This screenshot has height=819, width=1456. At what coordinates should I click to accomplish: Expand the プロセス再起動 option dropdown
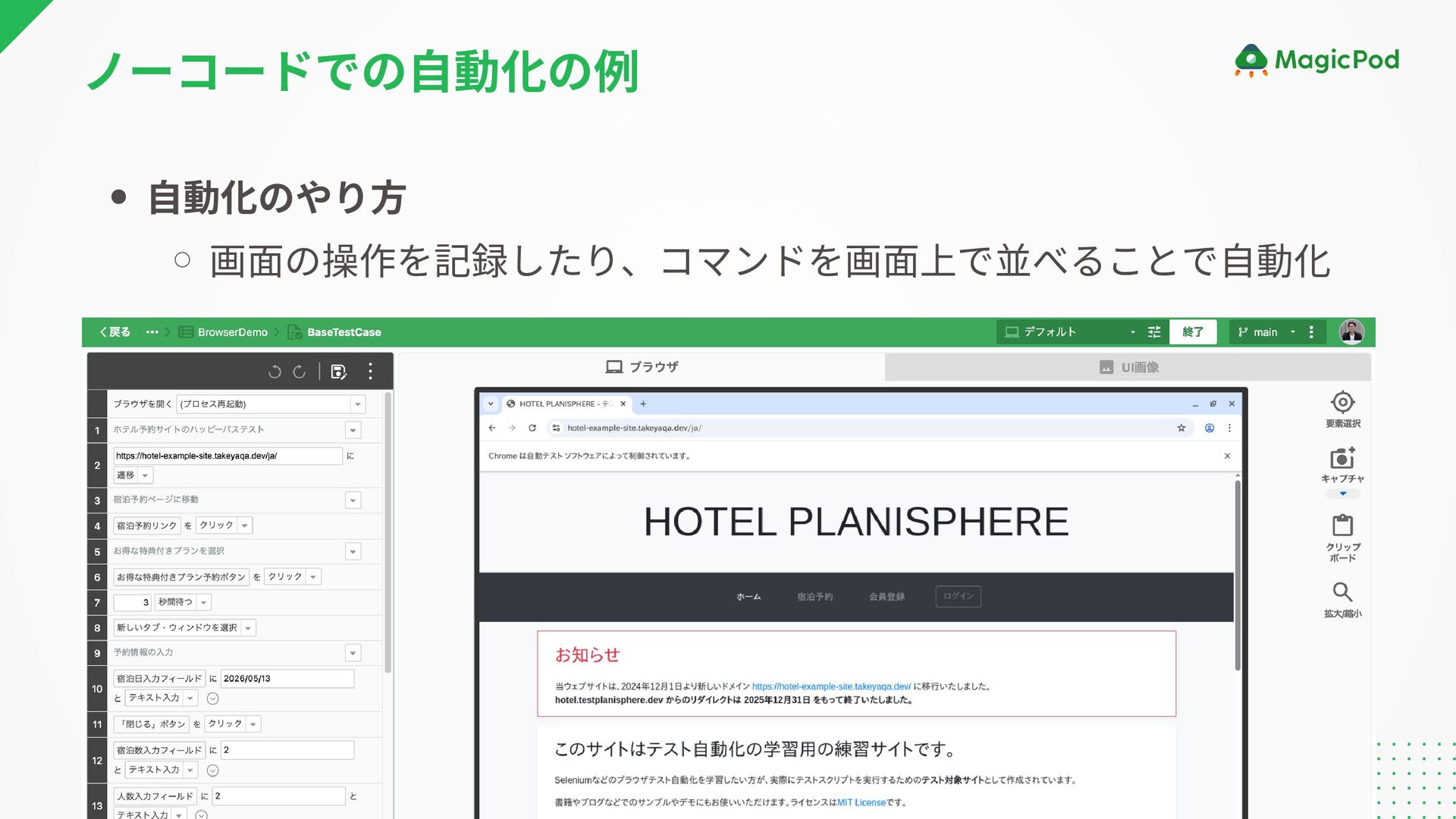357,404
